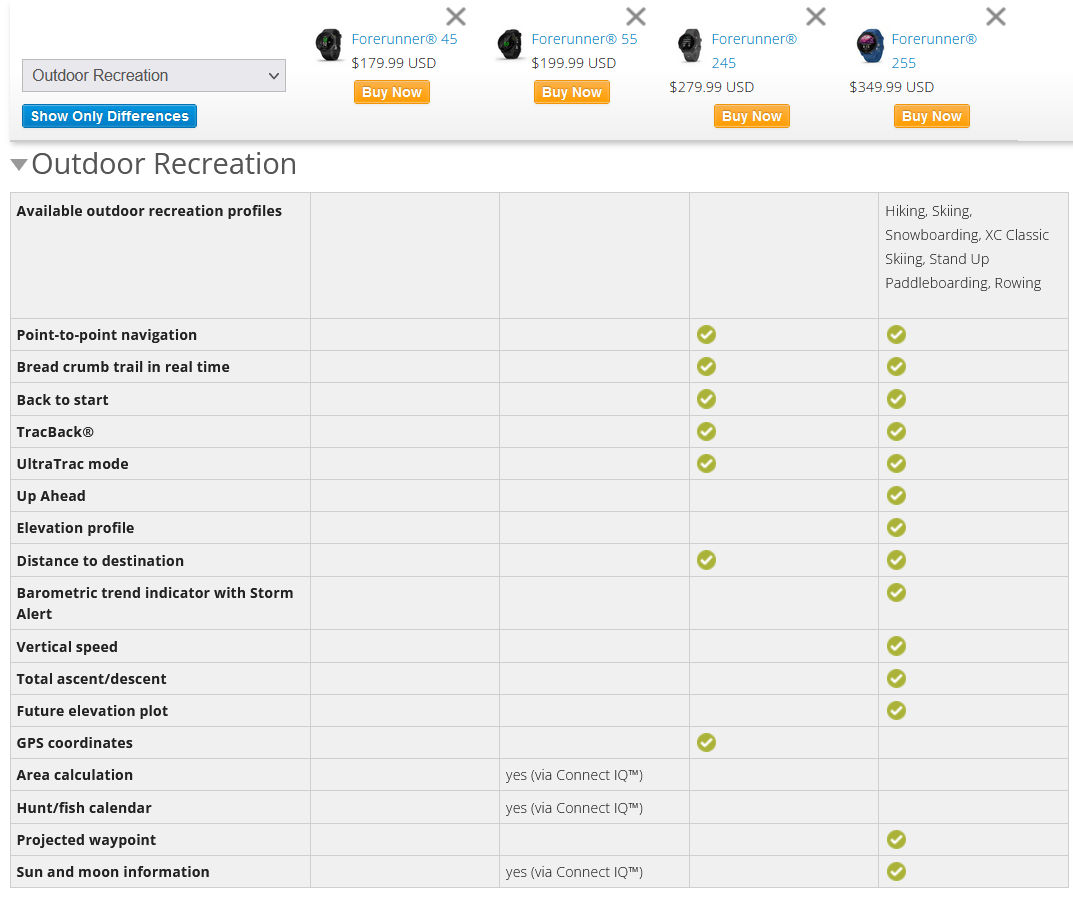Buy the Forerunner 45 now

[392, 92]
